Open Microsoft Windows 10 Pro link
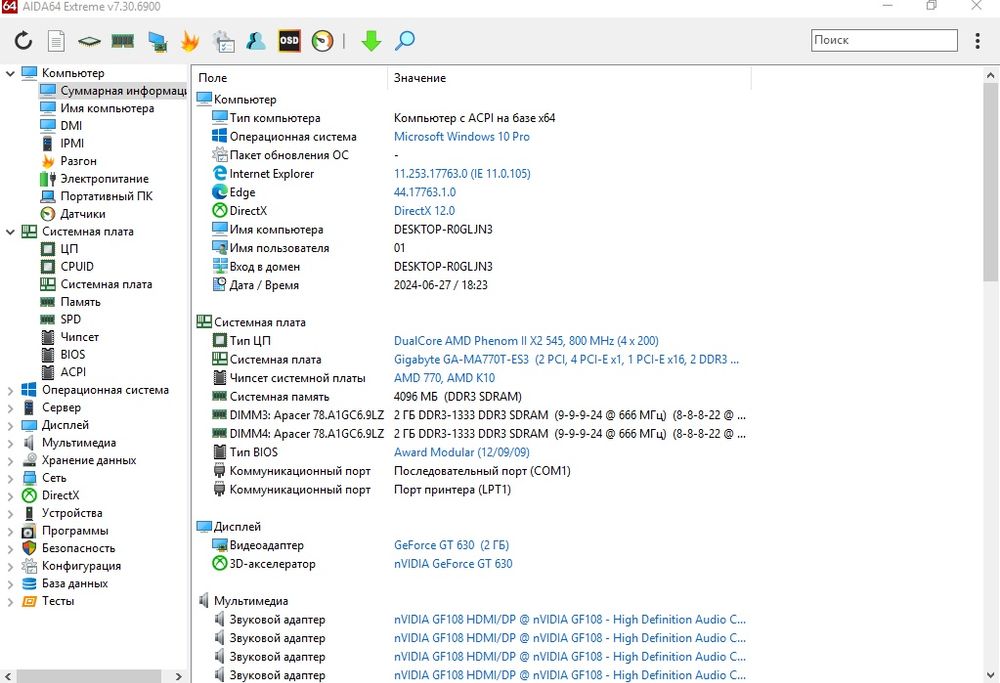The width and height of the screenshot is (1000, 683). coord(462,136)
